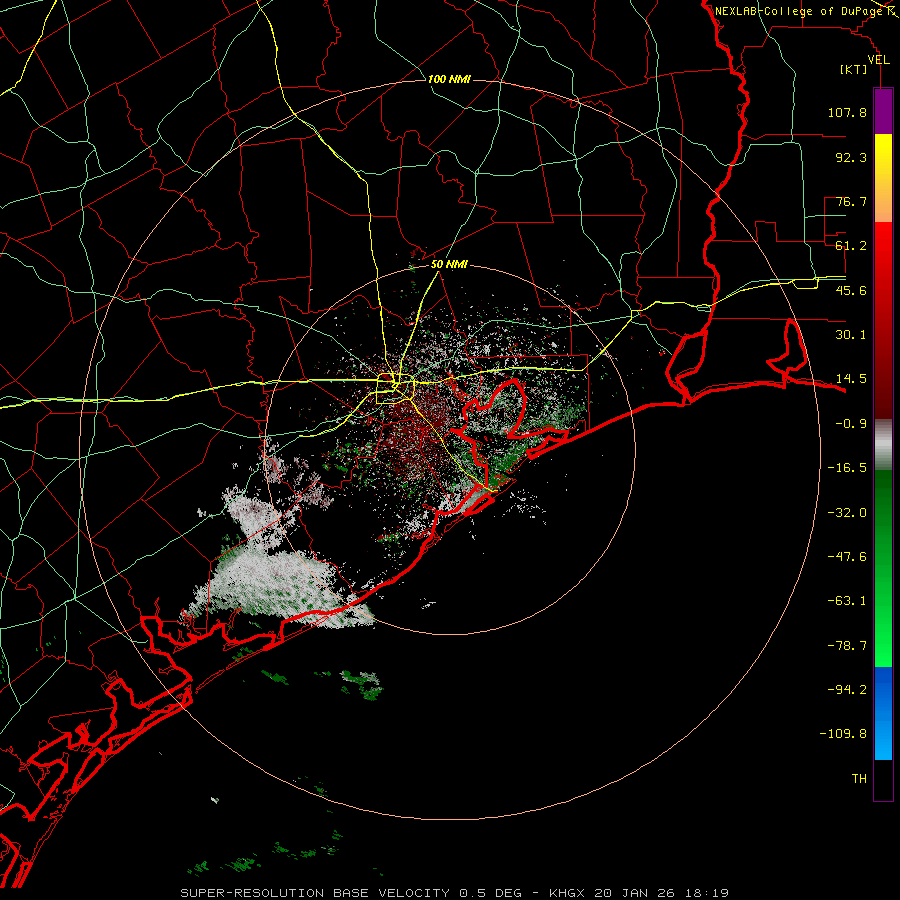Click the -78.7 velocity scale value
Image resolution: width=900 pixels, height=900 pixels.
pyautogui.click(x=847, y=646)
